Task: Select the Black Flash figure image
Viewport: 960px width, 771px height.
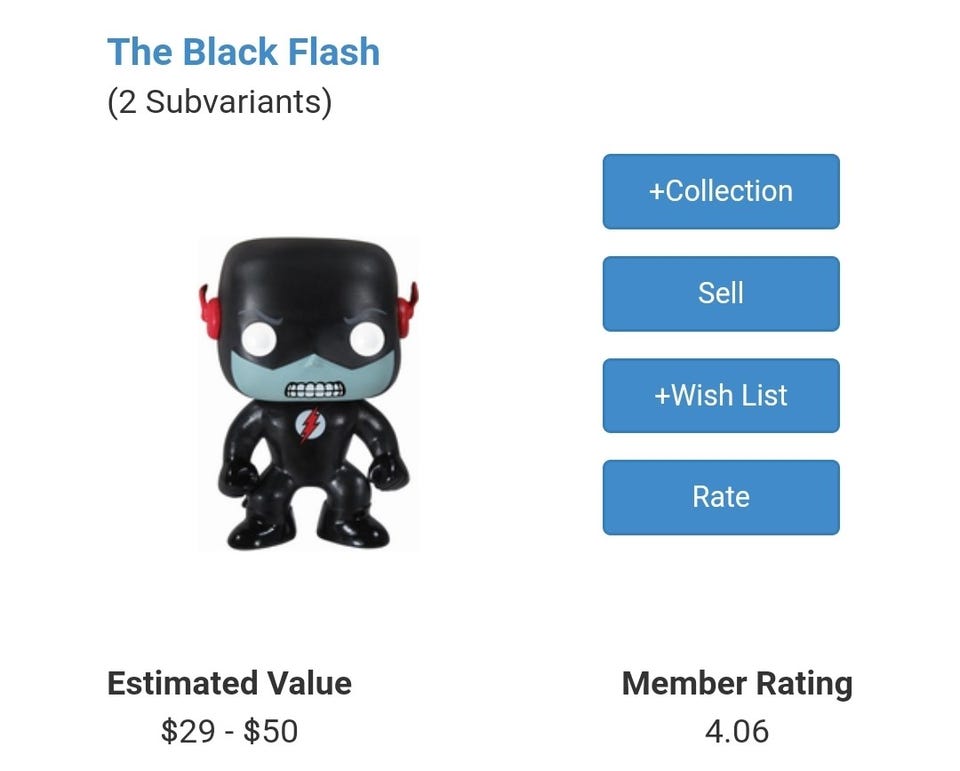Action: click(x=308, y=393)
